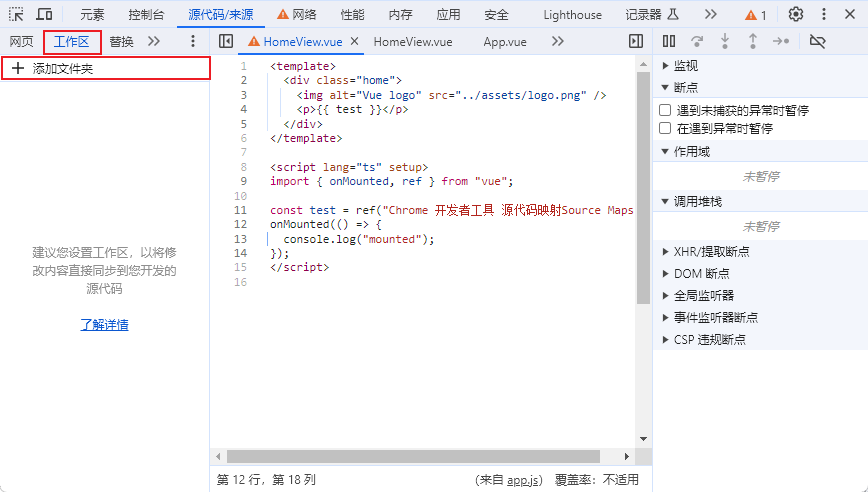This screenshot has height=492, width=868.
Task: Click the editor scroll-down arrow
Action: point(643,439)
